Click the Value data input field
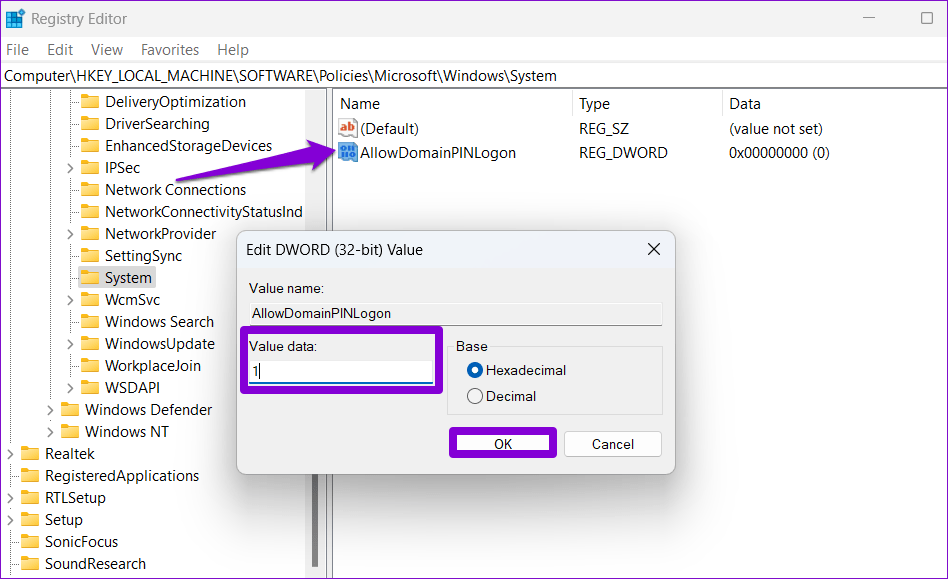The image size is (948, 579). point(340,371)
